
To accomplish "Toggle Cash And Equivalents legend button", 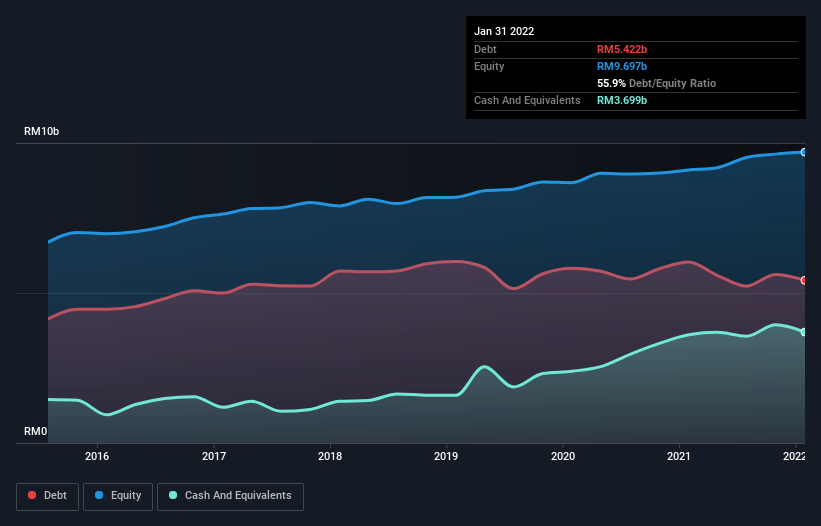I will click(230, 496).
